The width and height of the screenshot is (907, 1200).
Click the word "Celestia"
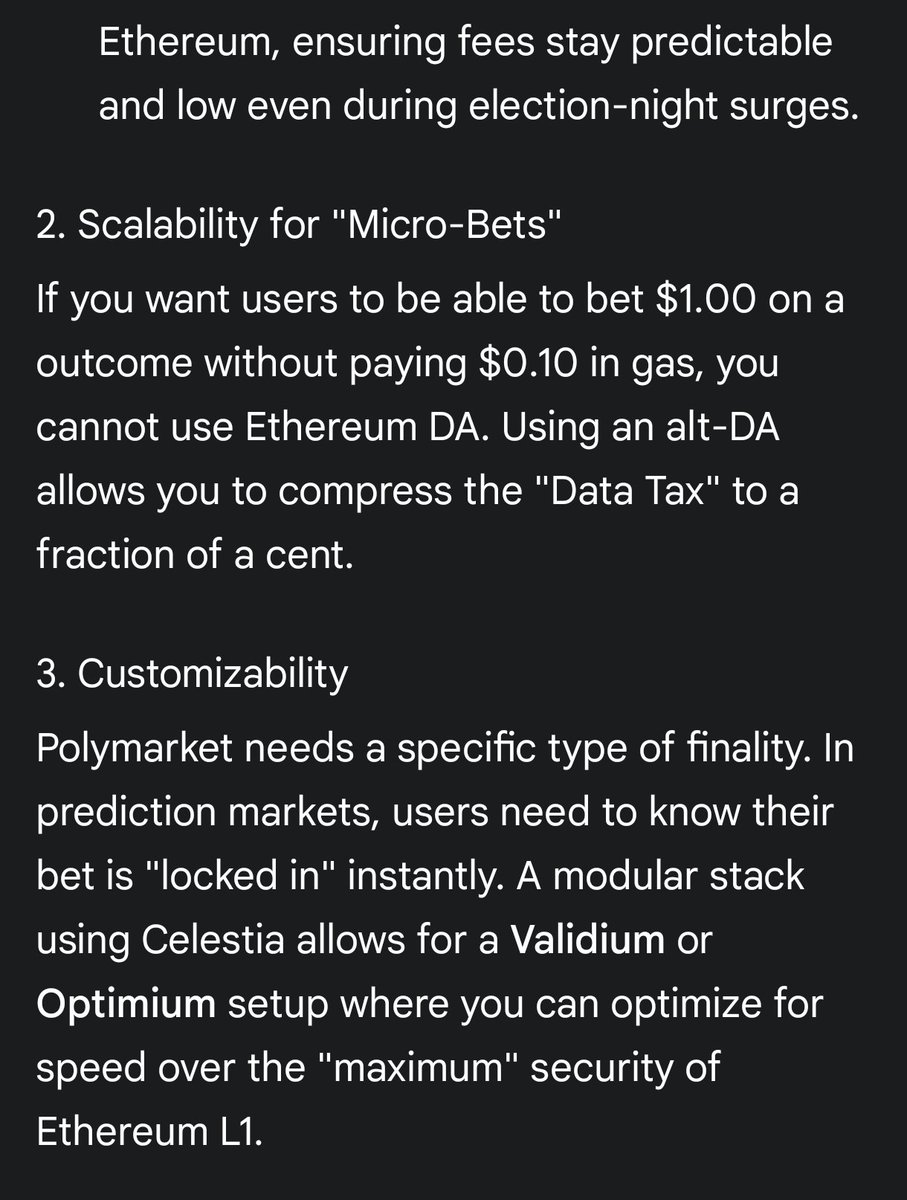(x=206, y=940)
